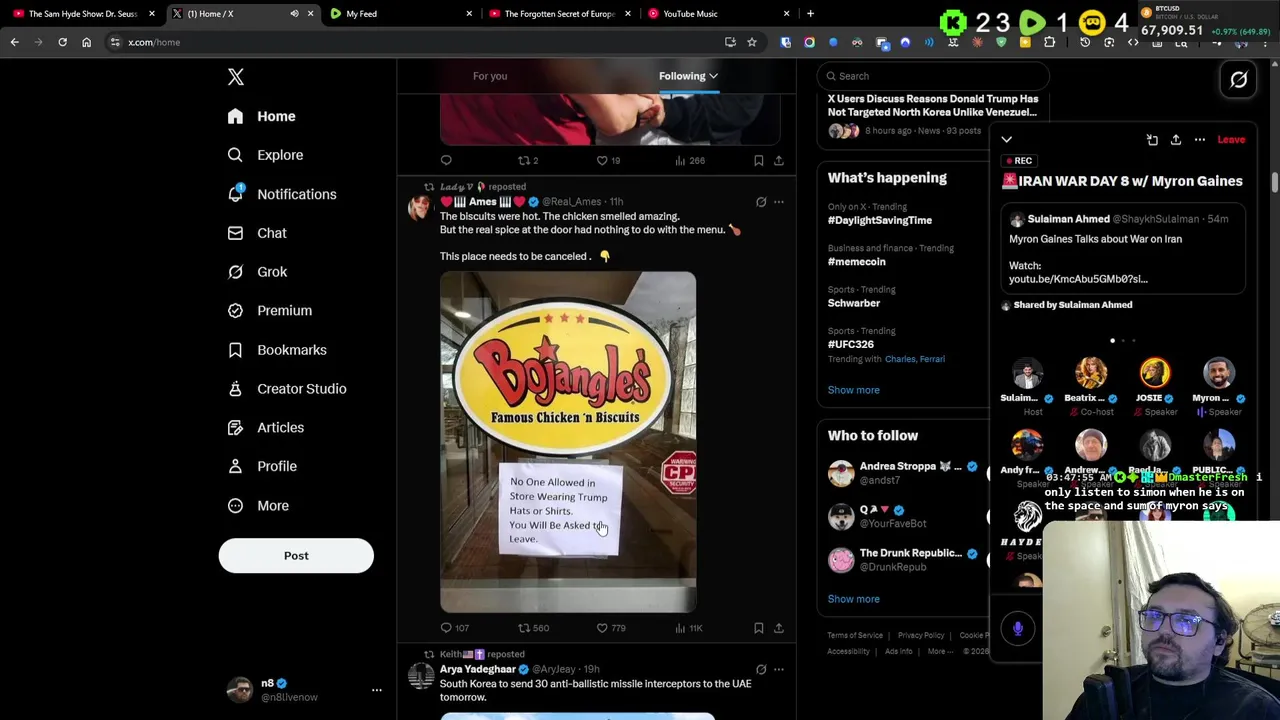Bookmark the top post with 266 views

[x=759, y=160]
